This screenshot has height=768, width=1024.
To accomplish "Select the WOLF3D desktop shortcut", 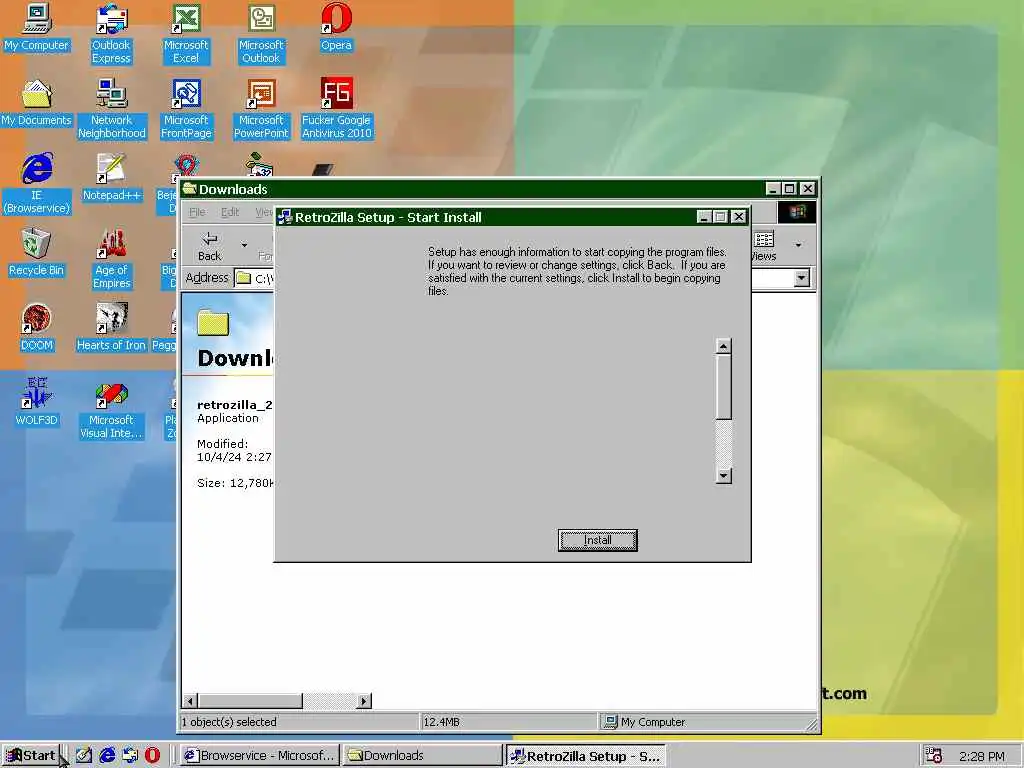I will click(37, 402).
